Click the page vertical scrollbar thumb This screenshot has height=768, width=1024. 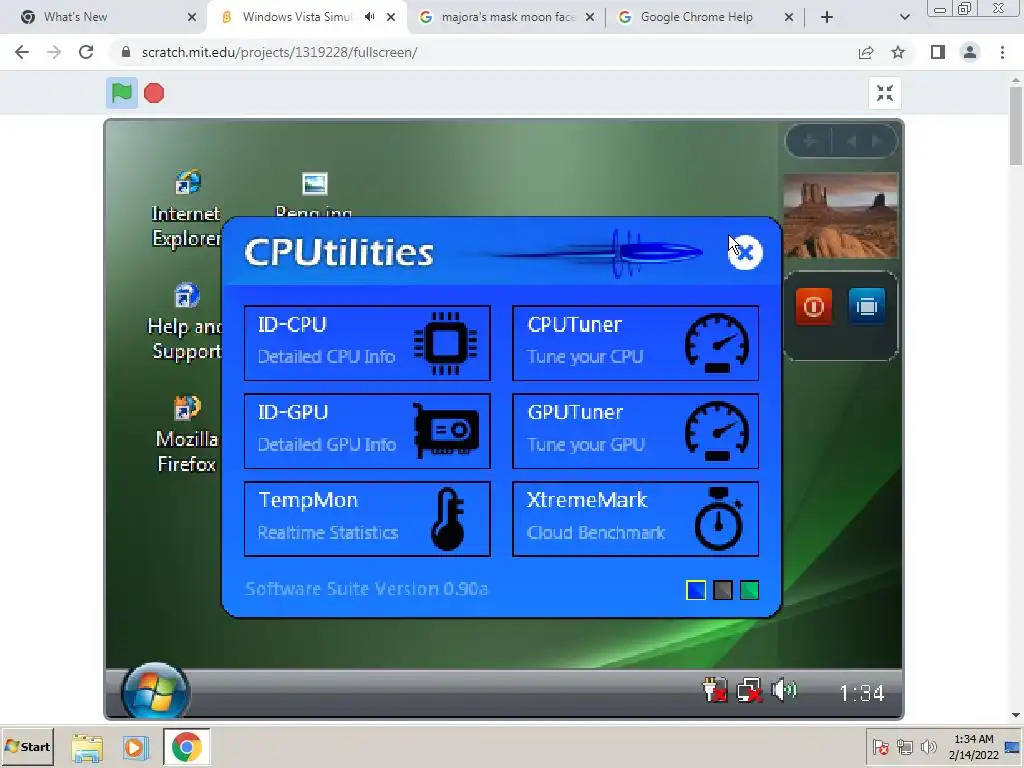pyautogui.click(x=1016, y=125)
